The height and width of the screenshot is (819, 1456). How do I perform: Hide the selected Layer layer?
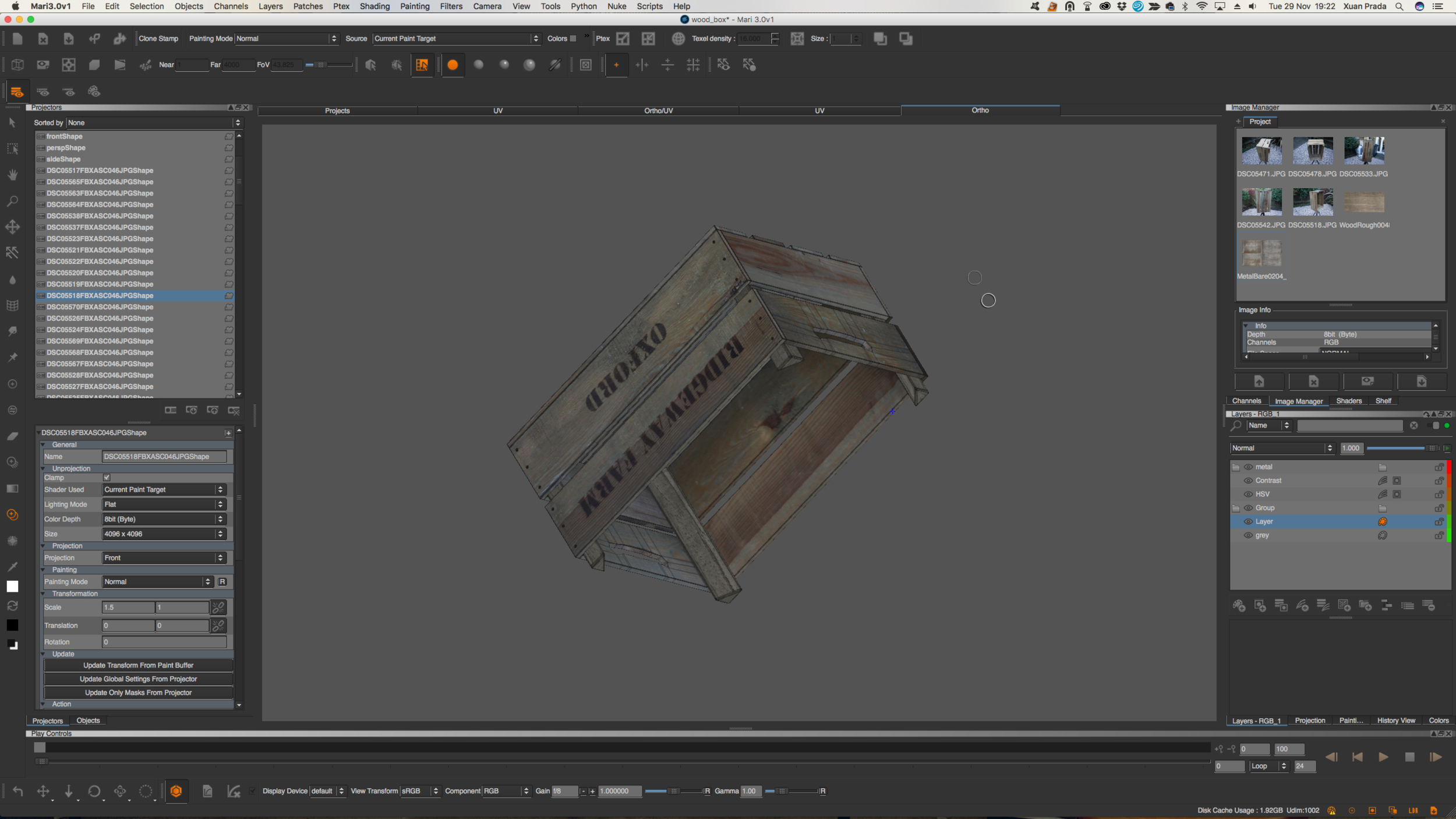click(x=1248, y=521)
